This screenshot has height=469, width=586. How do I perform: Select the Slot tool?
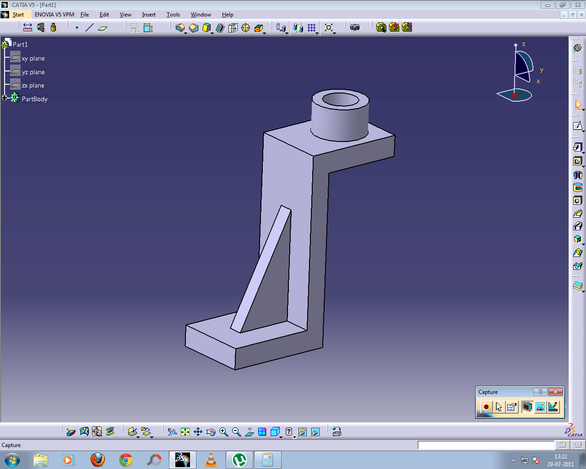pos(577,226)
